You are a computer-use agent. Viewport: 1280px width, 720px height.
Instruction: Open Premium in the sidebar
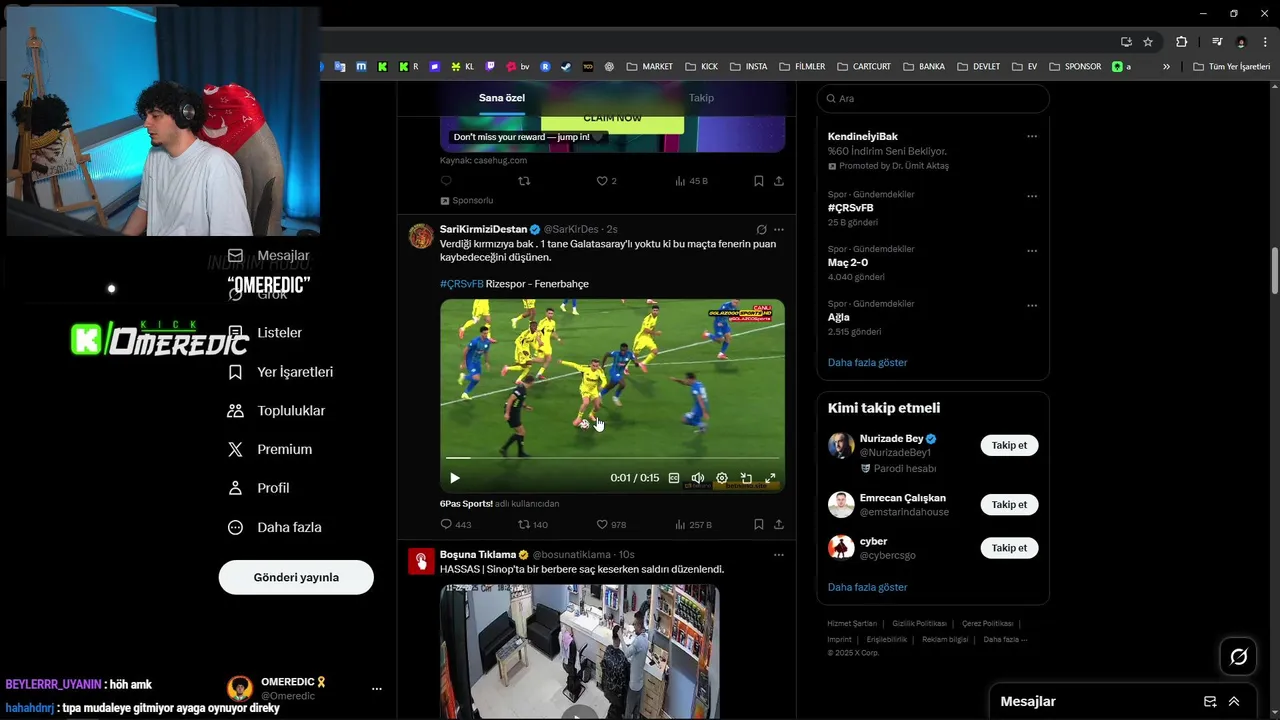coord(270,450)
